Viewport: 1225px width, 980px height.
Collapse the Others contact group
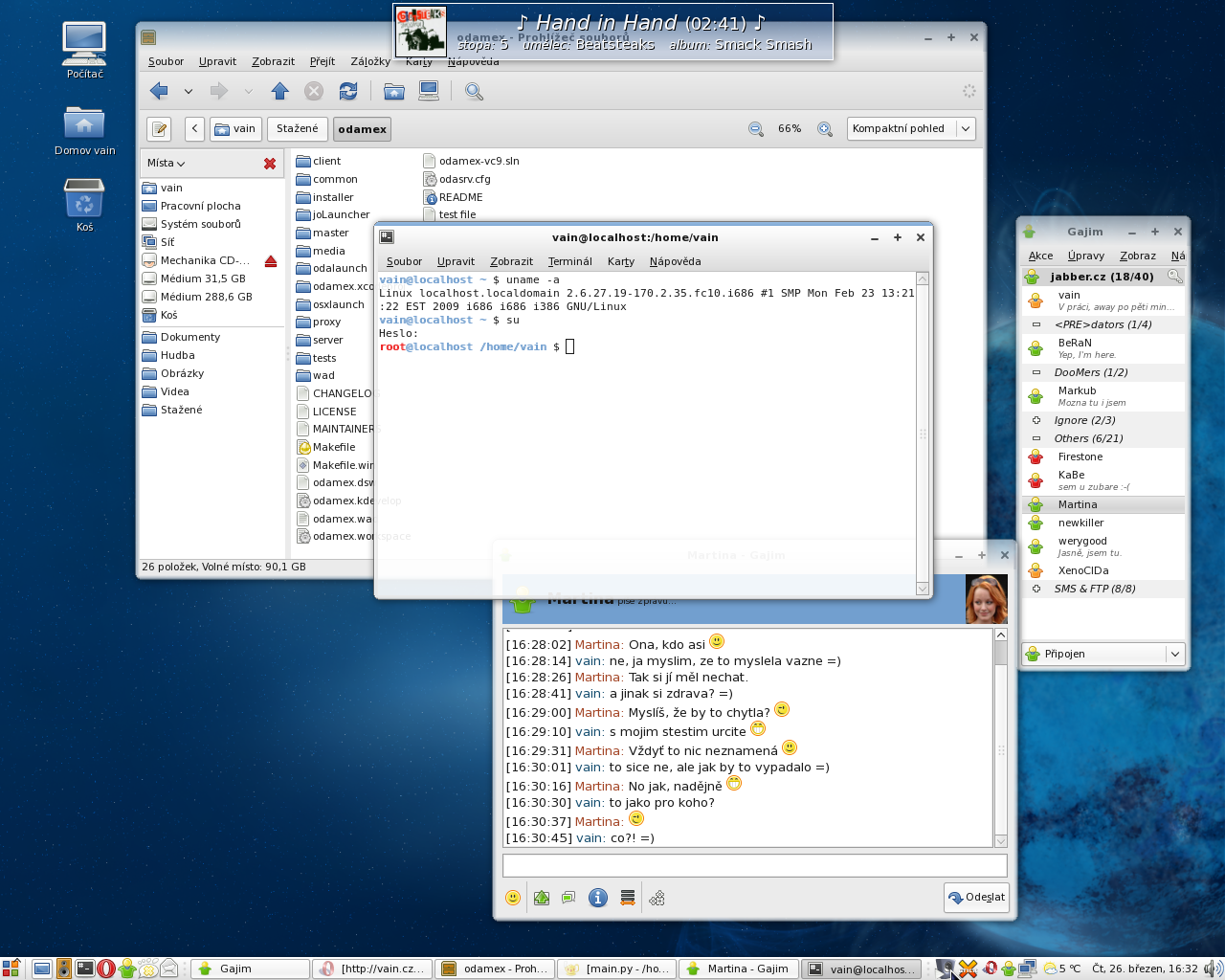[x=1036, y=438]
